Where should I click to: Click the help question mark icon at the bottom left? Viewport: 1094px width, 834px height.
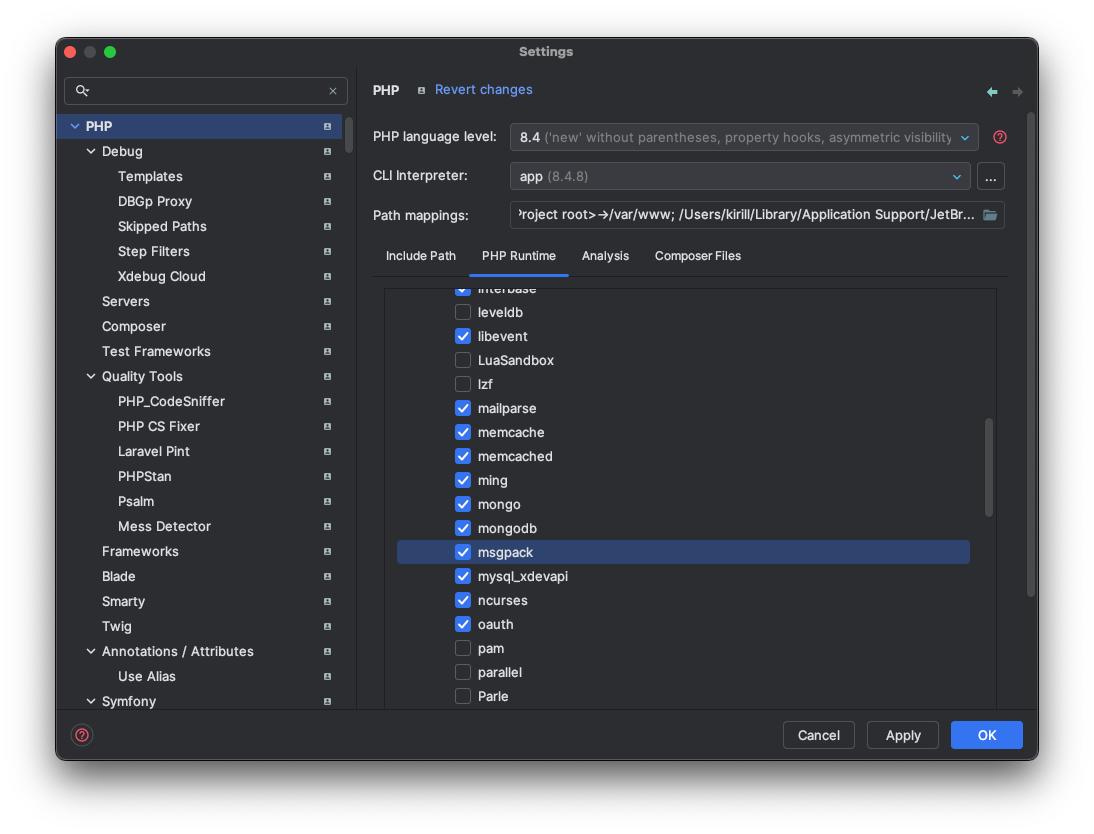[x=82, y=735]
